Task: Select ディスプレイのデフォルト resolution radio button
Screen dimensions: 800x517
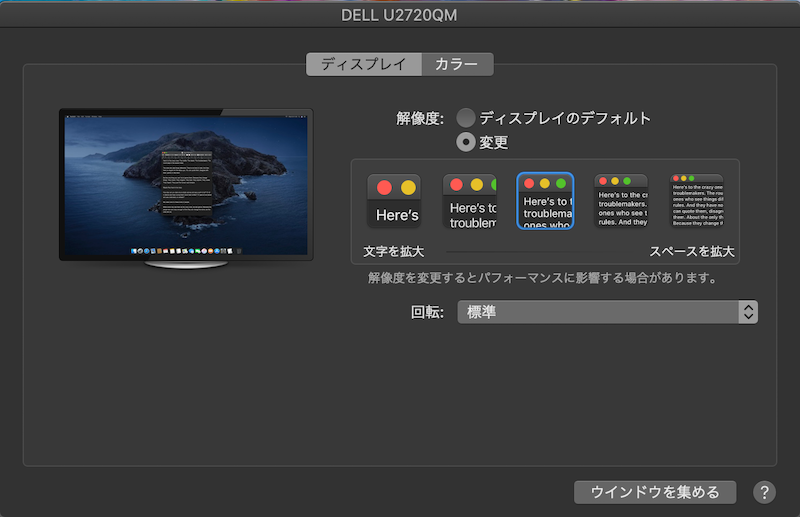Action: pyautogui.click(x=466, y=118)
